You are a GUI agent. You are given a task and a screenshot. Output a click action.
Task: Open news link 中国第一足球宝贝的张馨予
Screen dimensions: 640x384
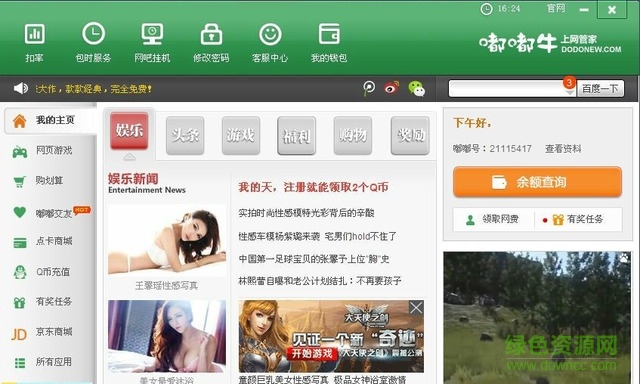point(313,259)
